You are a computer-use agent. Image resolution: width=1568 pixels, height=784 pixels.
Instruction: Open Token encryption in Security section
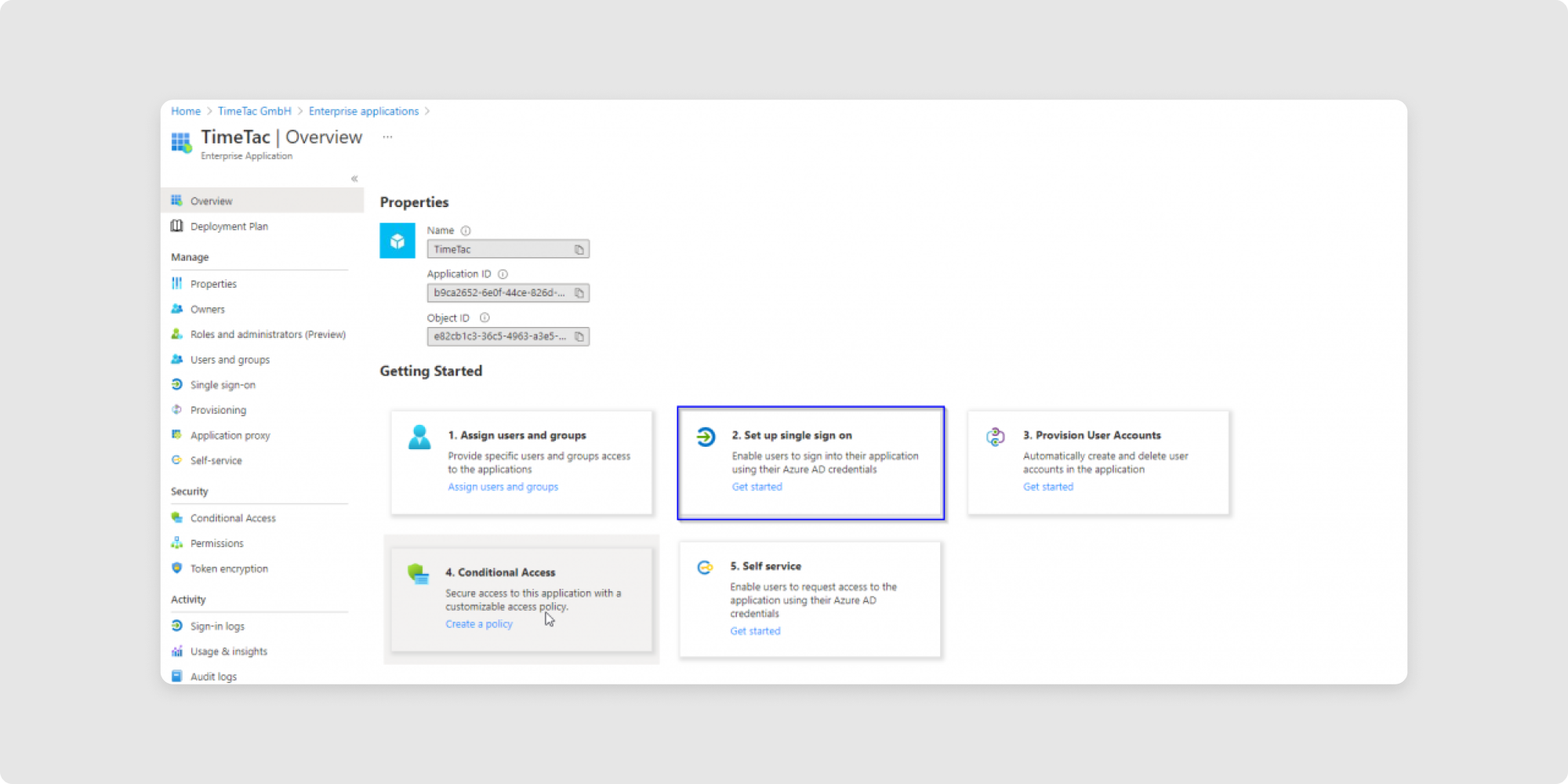click(x=229, y=568)
